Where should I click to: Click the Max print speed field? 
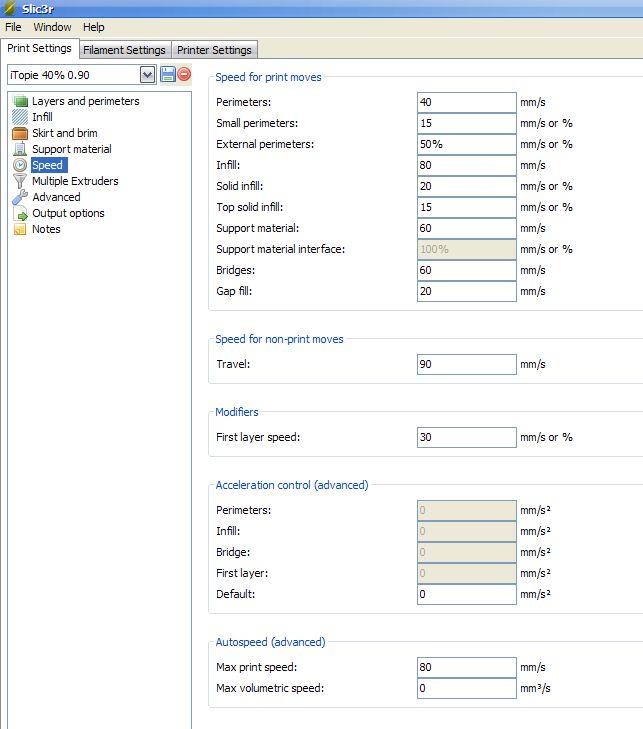(467, 667)
